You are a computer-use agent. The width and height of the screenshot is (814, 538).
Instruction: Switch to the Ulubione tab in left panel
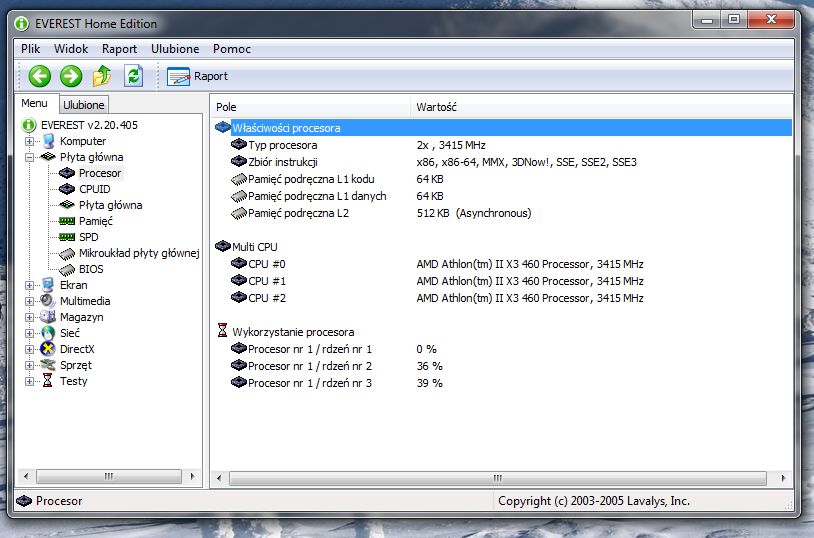click(84, 105)
